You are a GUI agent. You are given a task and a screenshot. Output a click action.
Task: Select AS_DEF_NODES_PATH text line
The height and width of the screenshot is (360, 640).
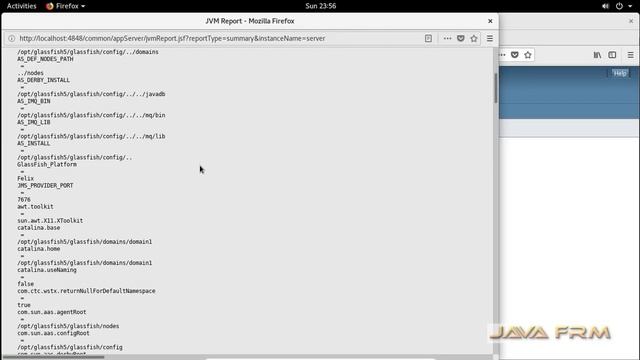point(45,59)
